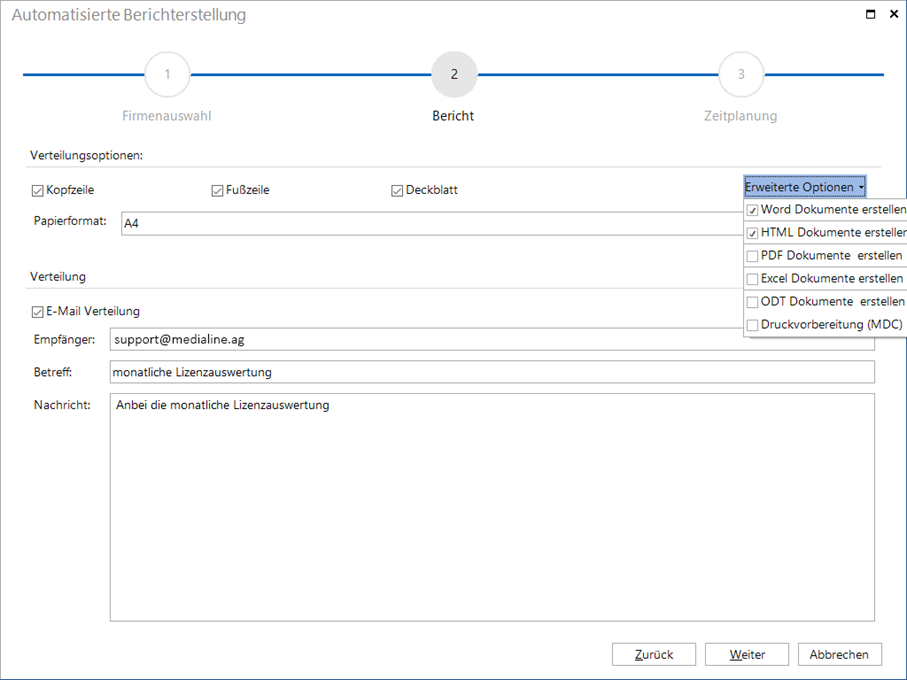Close the report wizard window
Image resolution: width=907 pixels, height=680 pixels.
click(x=892, y=14)
